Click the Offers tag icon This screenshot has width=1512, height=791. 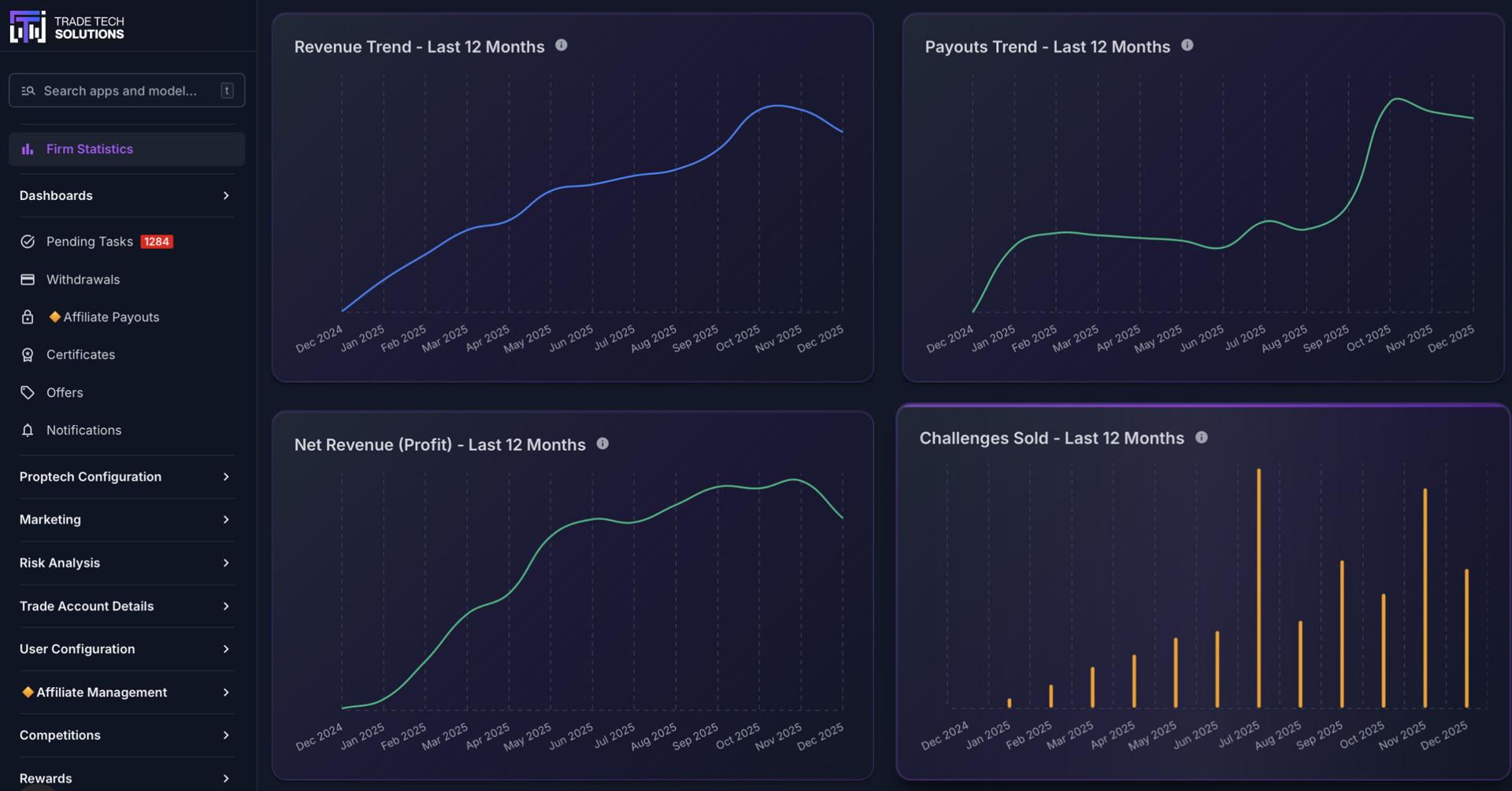pyautogui.click(x=28, y=393)
